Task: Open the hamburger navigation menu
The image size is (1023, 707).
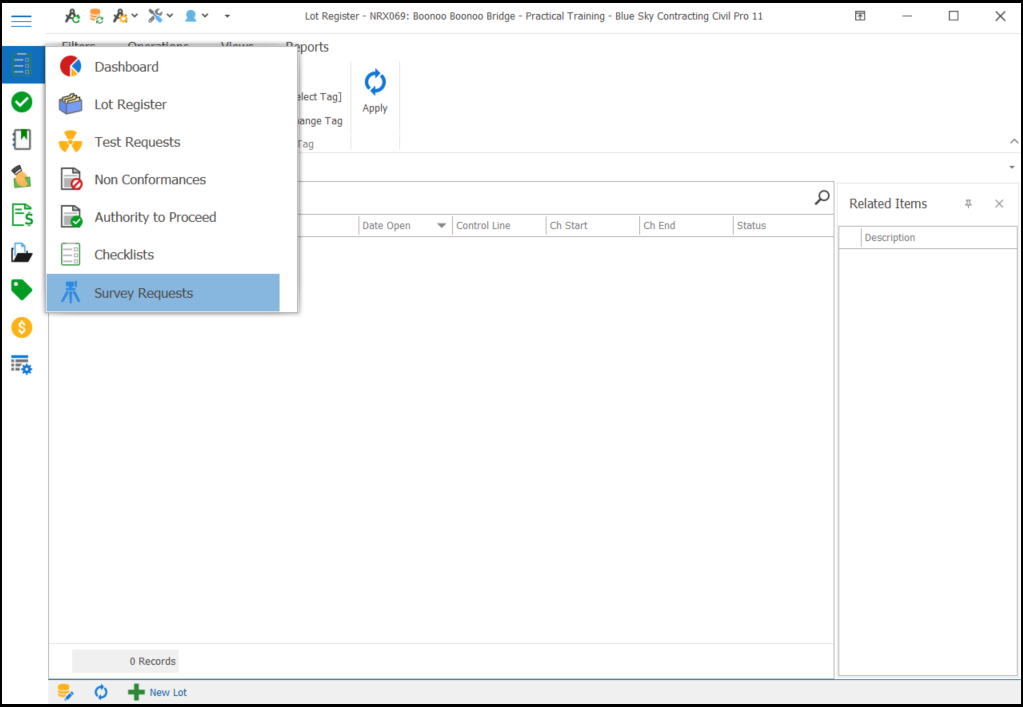Action: [21, 20]
